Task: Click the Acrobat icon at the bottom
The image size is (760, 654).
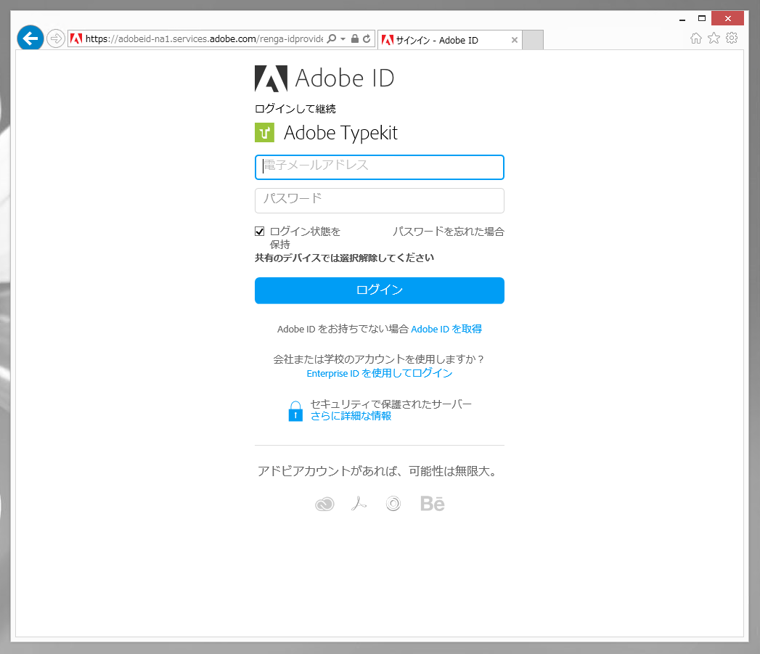Action: (359, 504)
